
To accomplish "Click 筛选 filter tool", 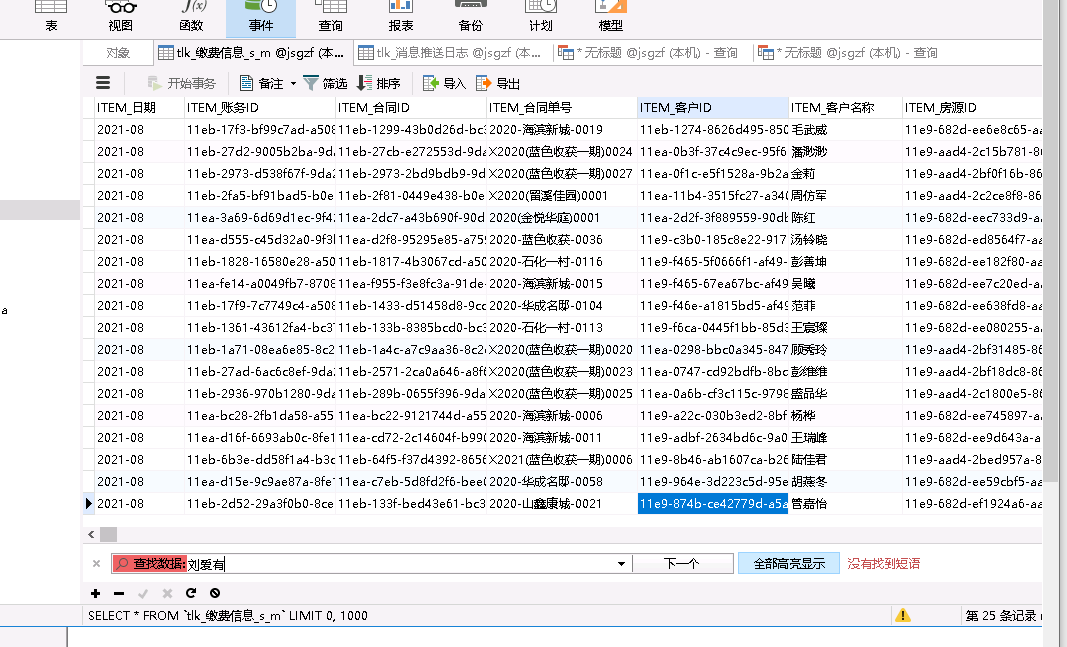I will [325, 83].
